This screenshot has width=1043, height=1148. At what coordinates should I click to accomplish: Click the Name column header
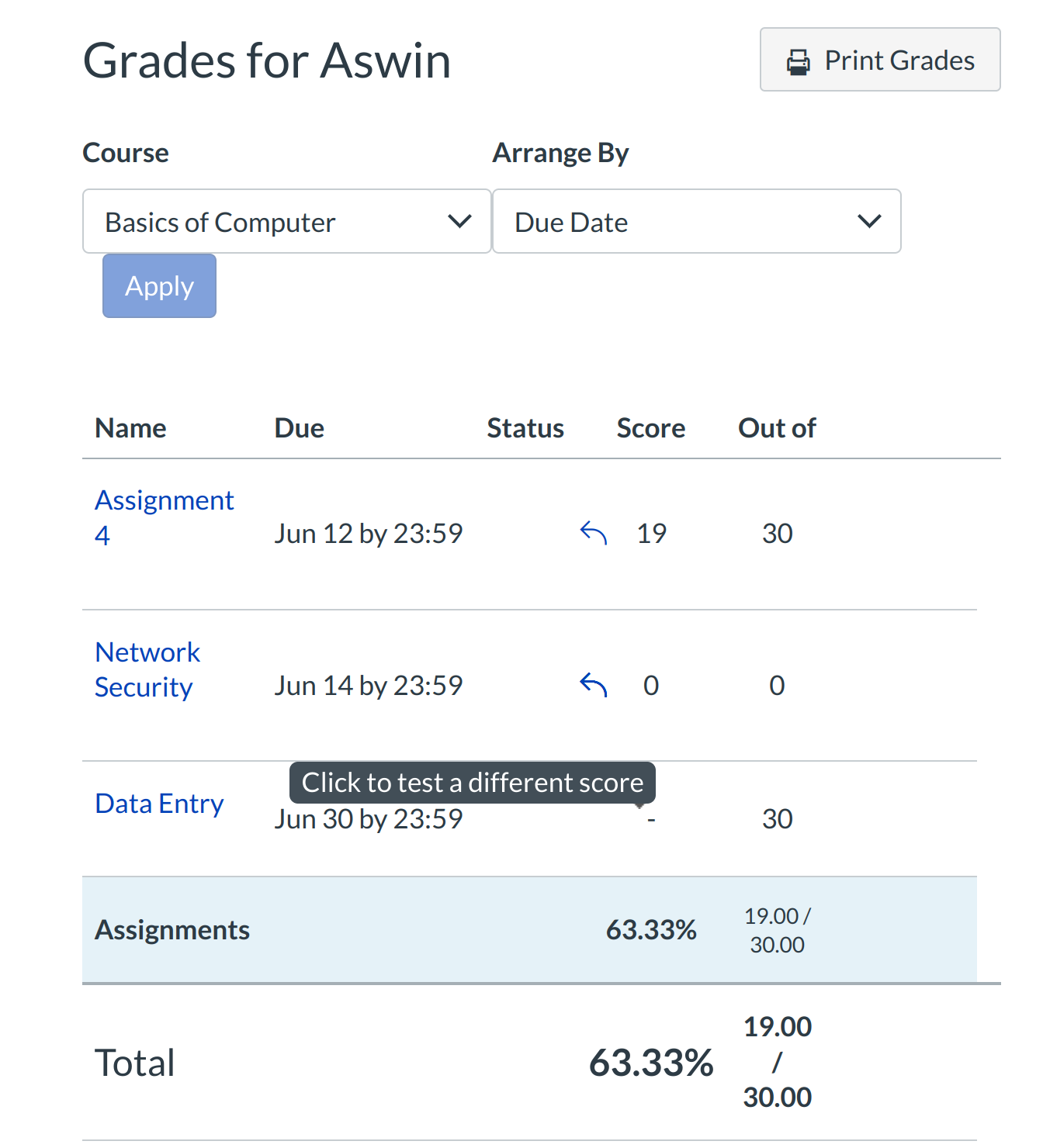130,428
